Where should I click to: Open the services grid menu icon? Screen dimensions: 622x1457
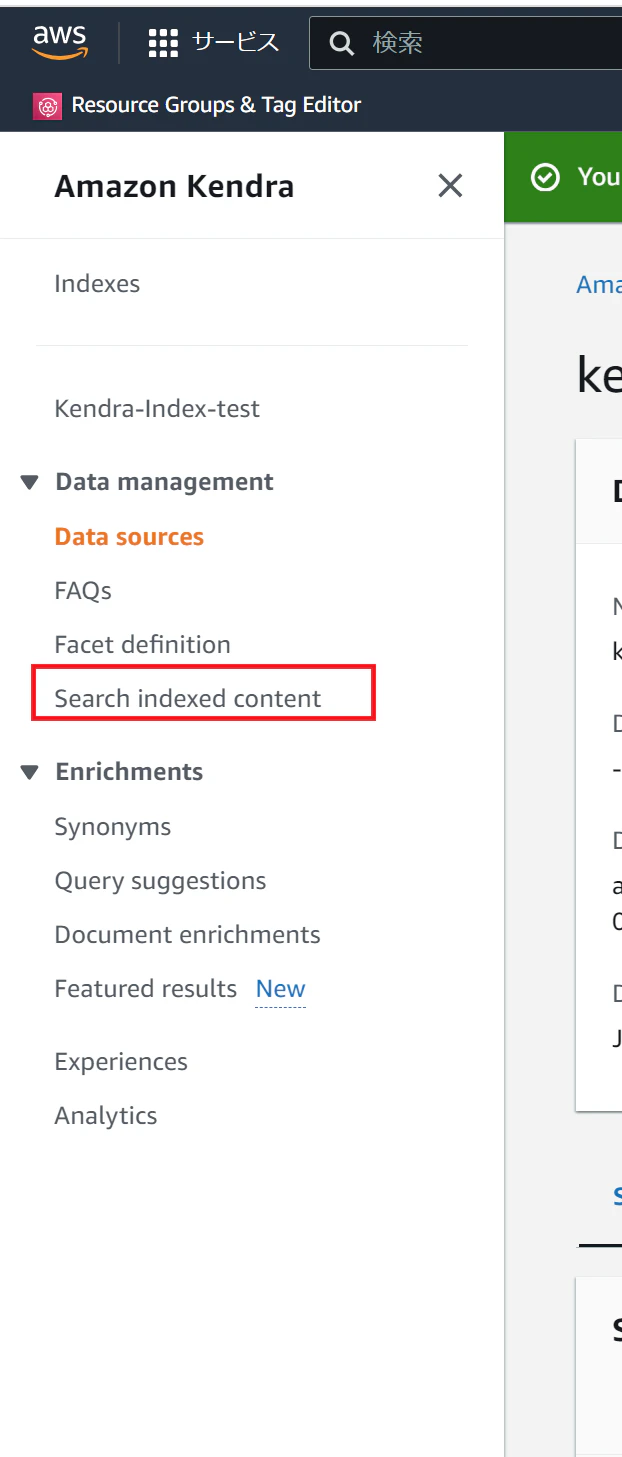point(162,43)
